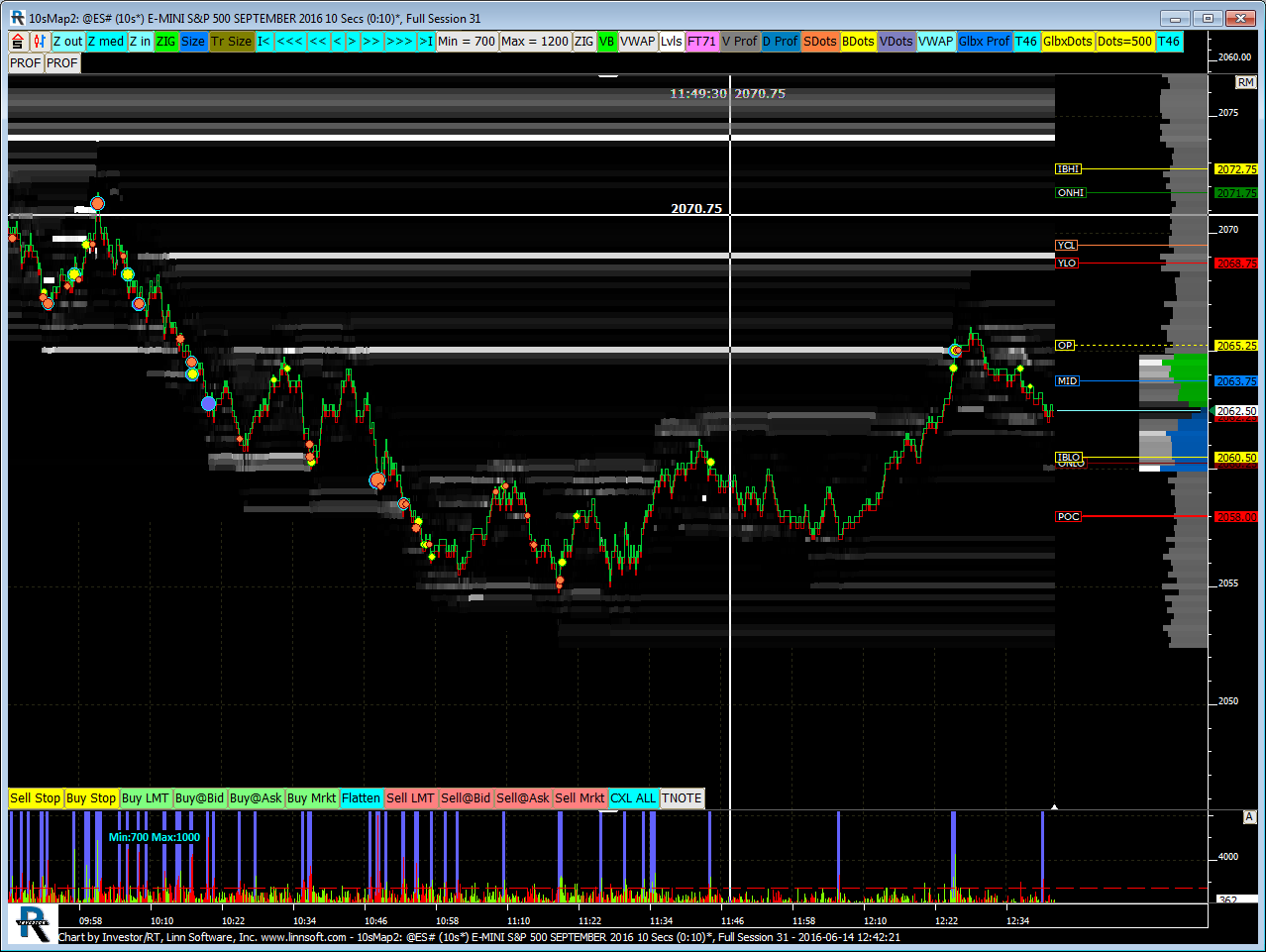The image size is (1266, 952).
Task: Jump to chart start with I< button
Action: click(x=264, y=42)
